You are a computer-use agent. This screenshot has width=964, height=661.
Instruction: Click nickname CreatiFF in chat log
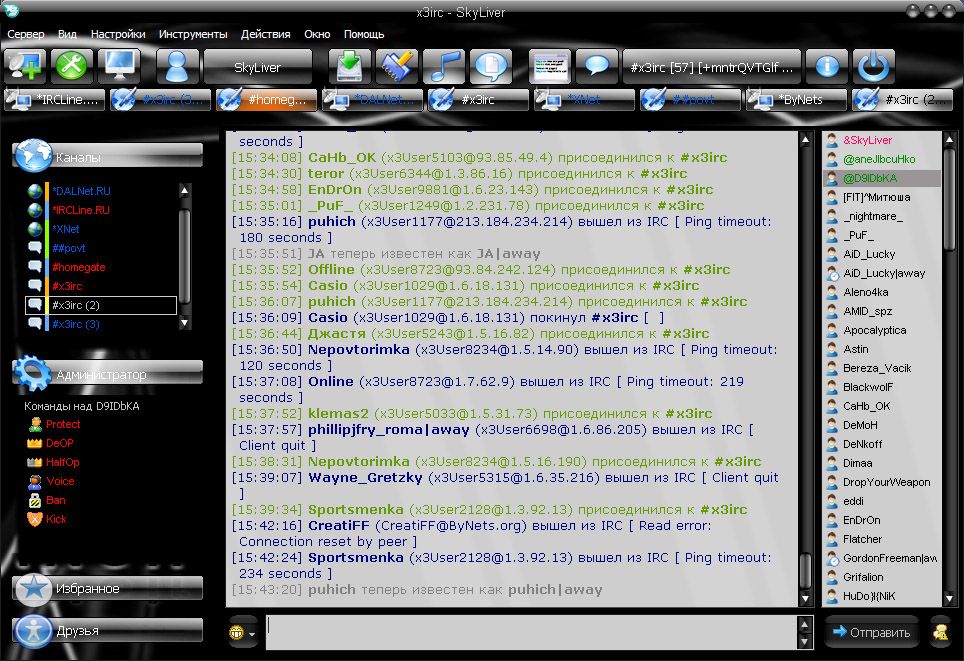coord(339,526)
